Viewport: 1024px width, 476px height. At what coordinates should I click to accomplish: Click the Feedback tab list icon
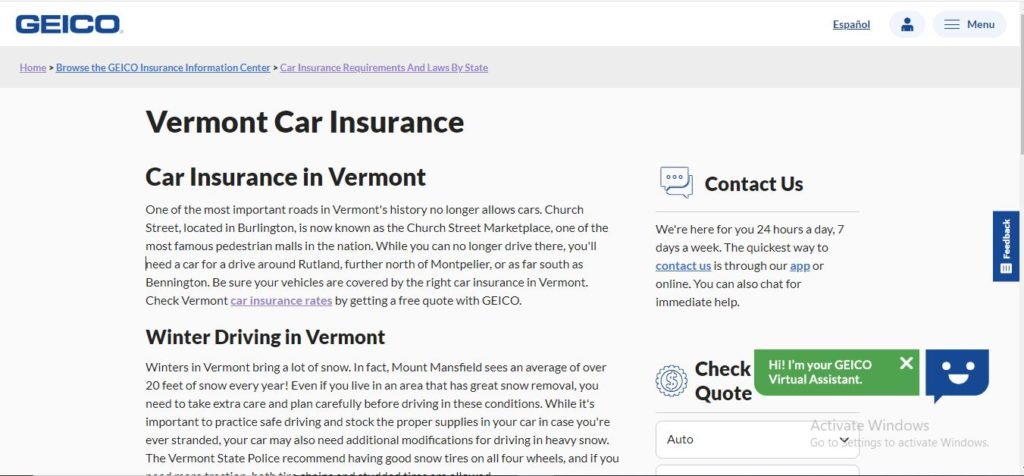(1006, 268)
